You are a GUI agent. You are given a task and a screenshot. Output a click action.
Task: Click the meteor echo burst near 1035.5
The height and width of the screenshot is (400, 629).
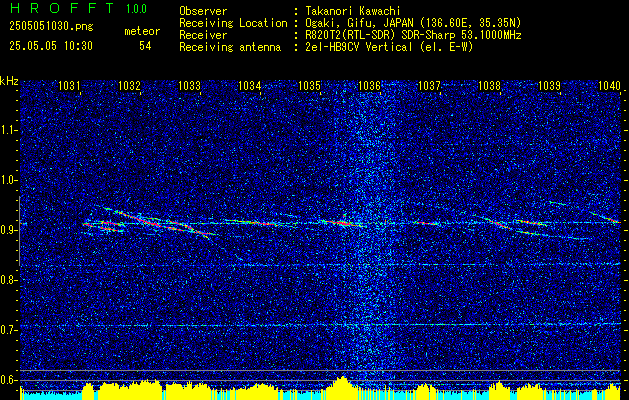(341, 222)
